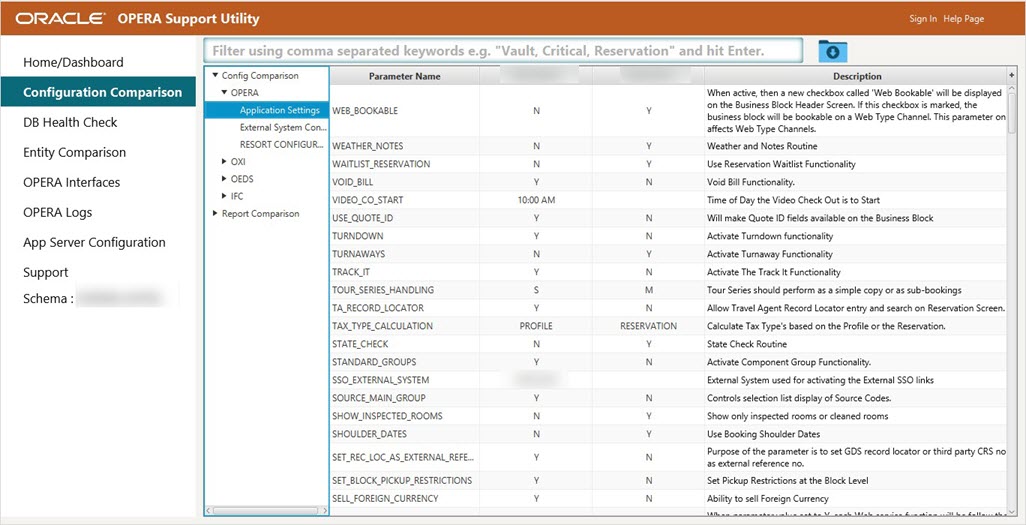The image size is (1026, 525).
Task: Select the SOURCE_MAIN_GROUP parameter
Action: tap(379, 398)
